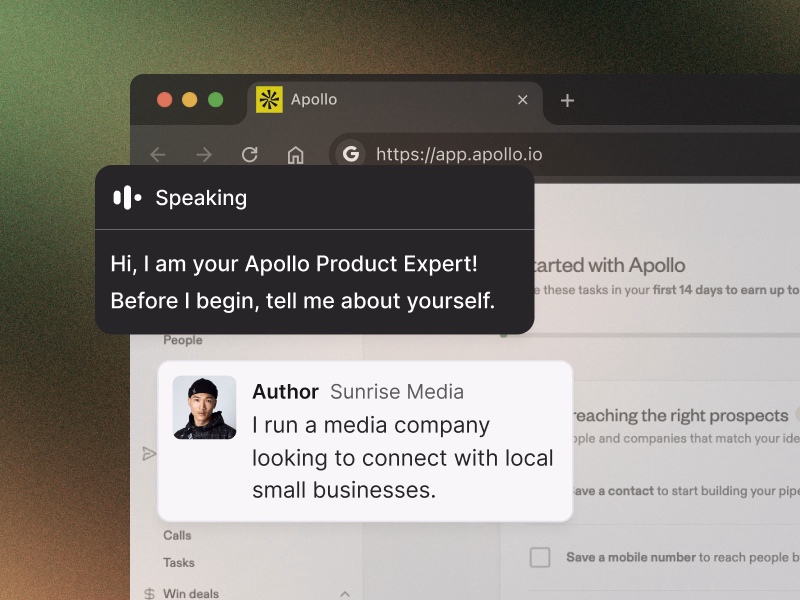
Task: Click the dollar icon beside Win deals
Action: [x=149, y=593]
